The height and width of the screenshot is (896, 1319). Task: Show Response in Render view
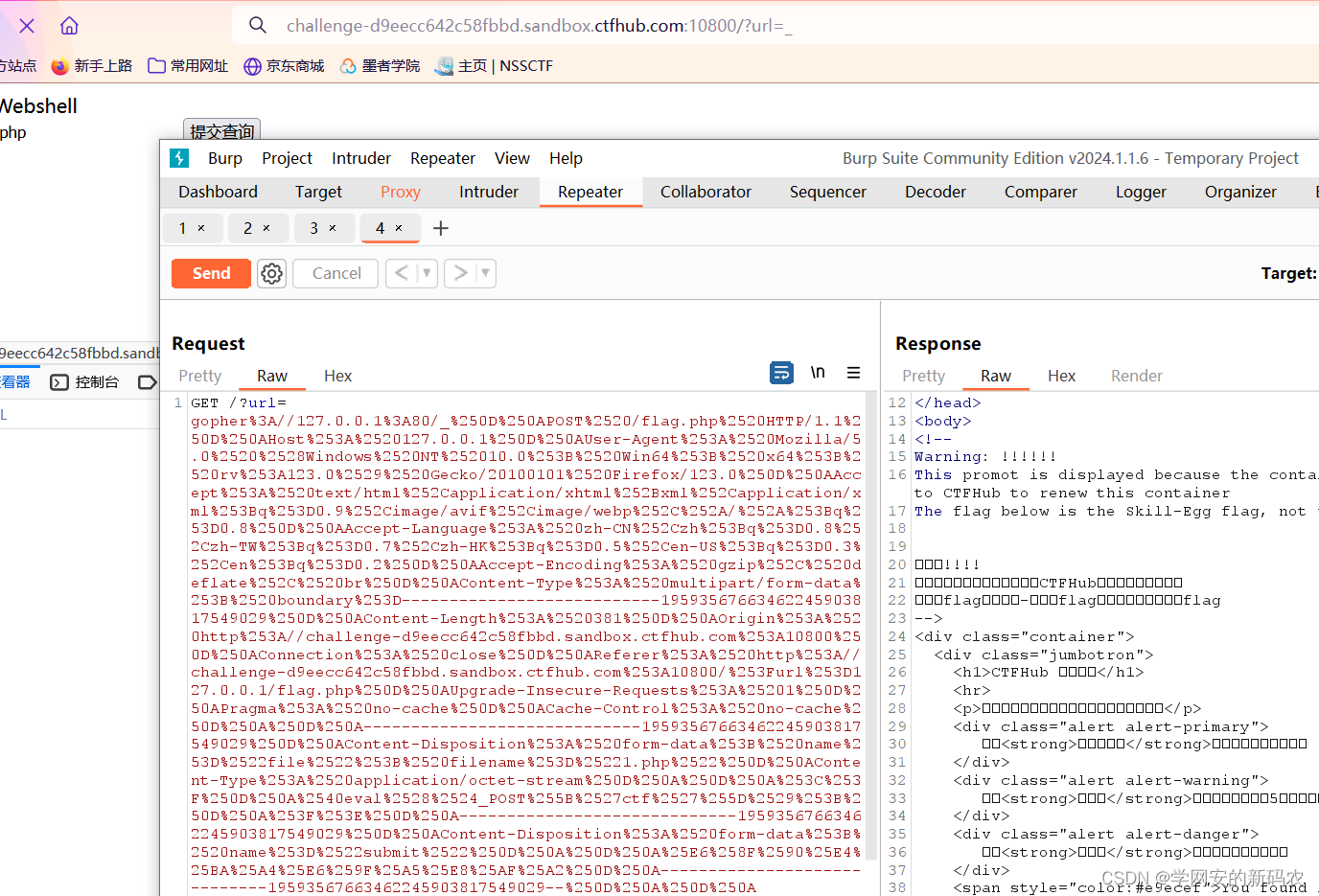tap(1137, 376)
